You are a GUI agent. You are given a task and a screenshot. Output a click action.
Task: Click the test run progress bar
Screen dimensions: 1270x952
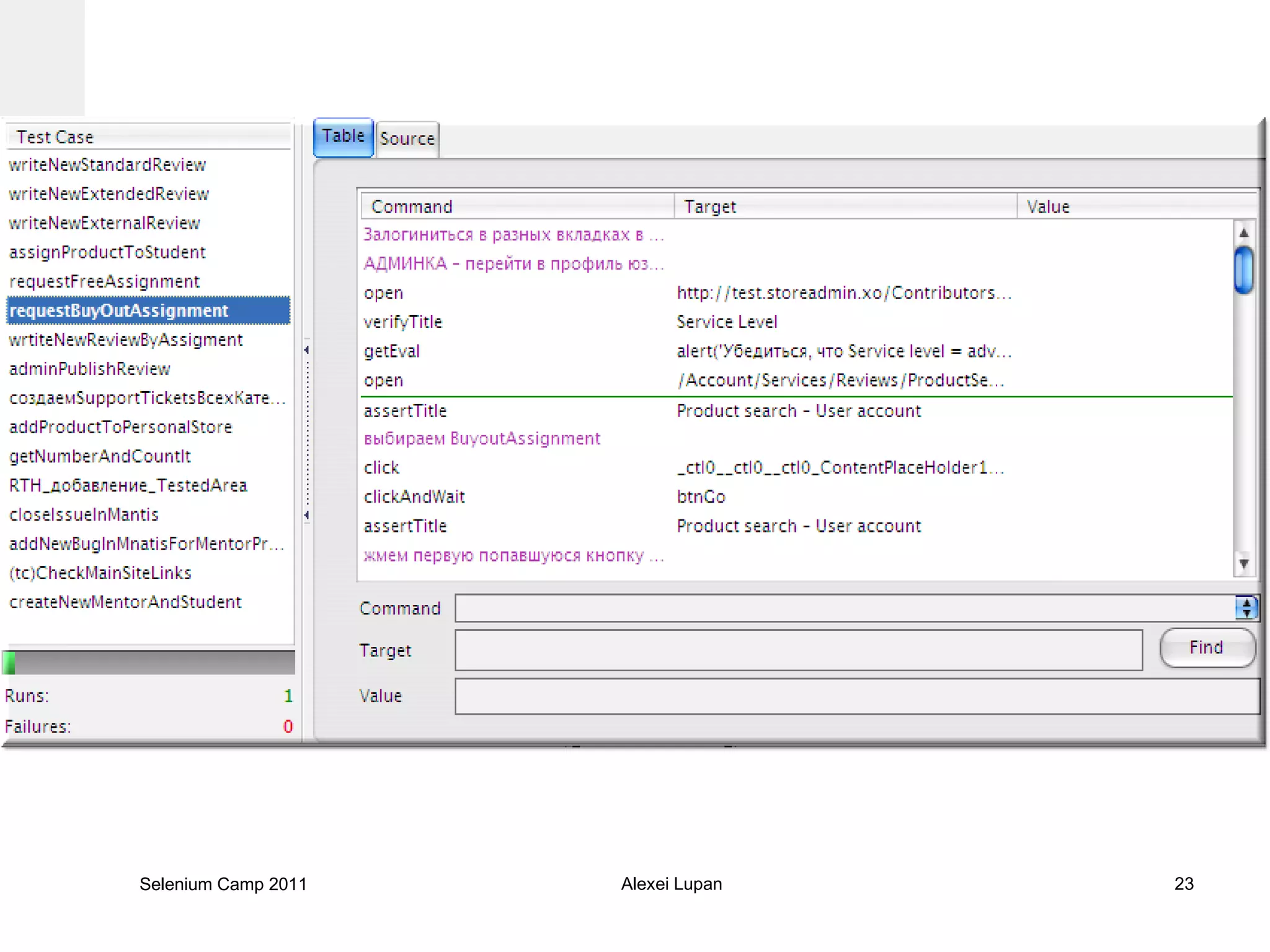coord(149,663)
